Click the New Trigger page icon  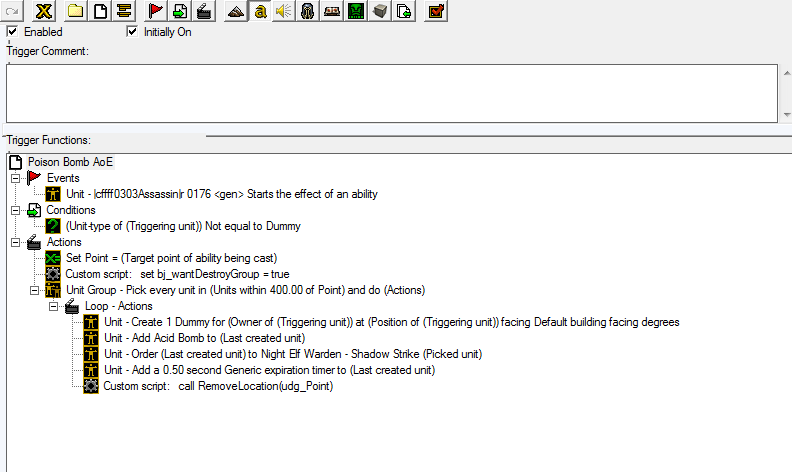[100, 11]
